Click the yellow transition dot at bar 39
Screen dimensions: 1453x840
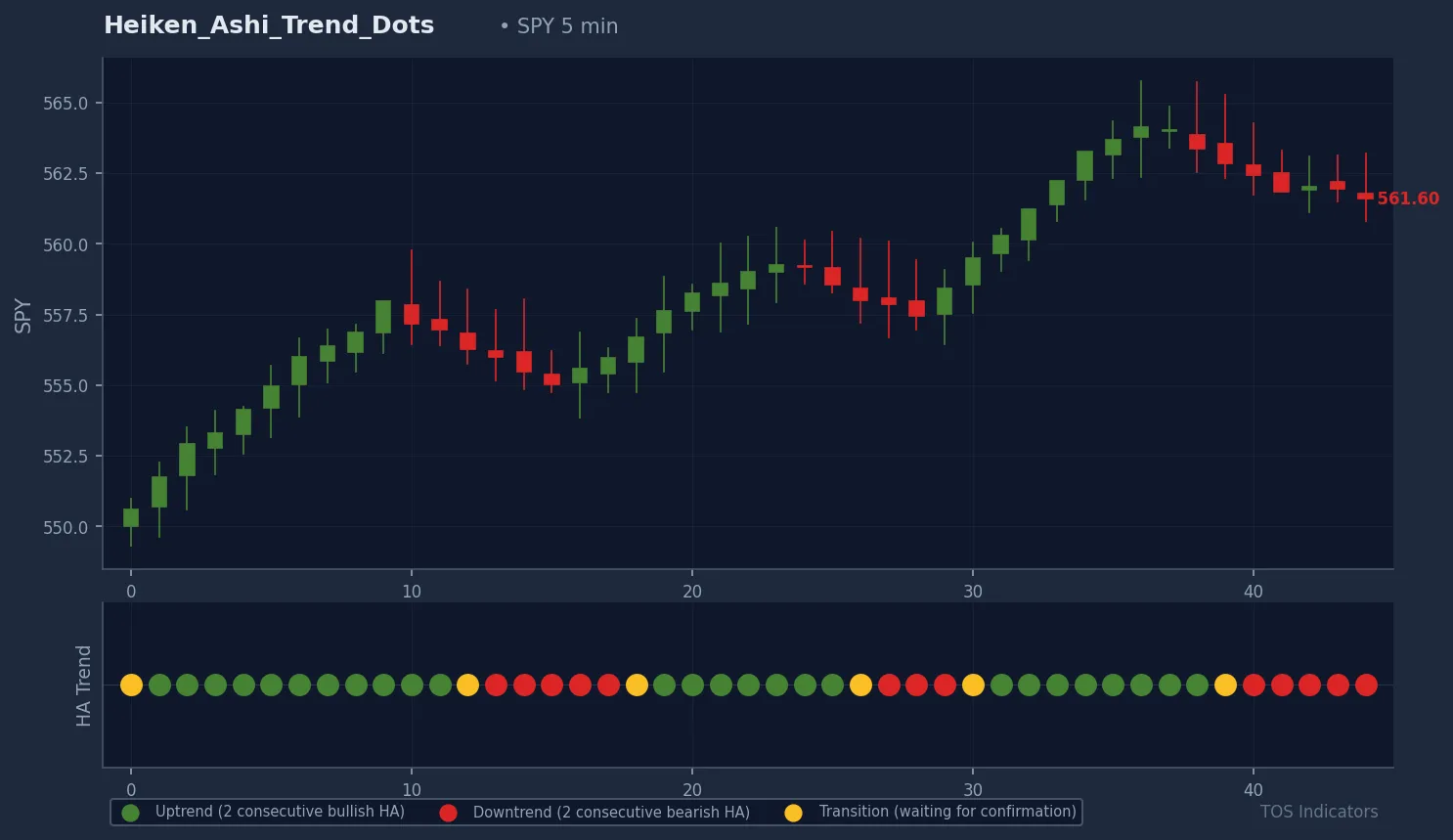click(x=1225, y=685)
